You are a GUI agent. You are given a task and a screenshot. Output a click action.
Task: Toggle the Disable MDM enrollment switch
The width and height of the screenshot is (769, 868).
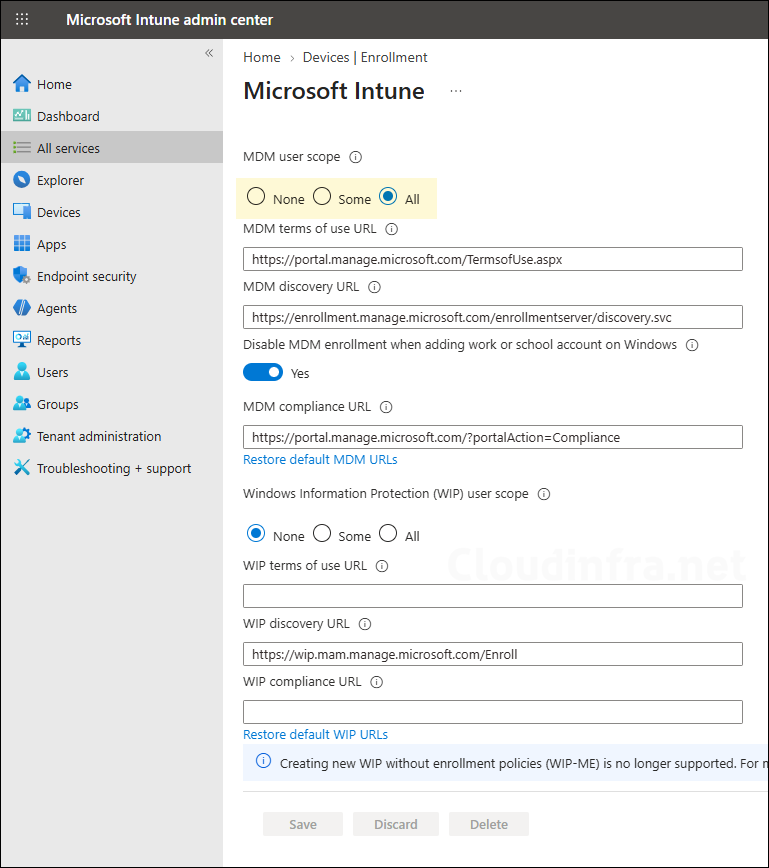[x=263, y=373]
